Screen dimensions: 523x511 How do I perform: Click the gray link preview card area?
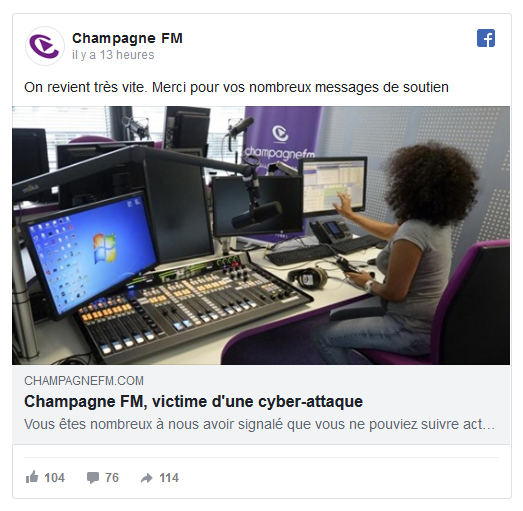(261, 404)
